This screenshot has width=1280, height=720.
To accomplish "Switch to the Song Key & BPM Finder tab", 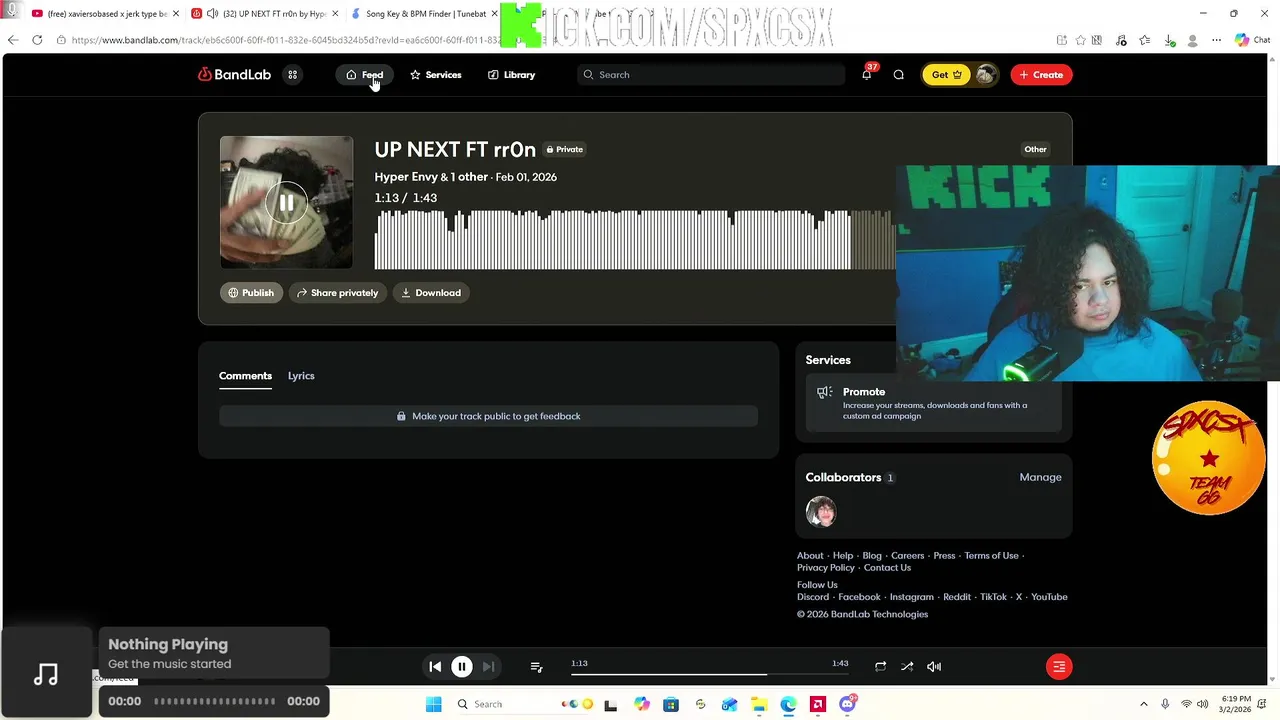I will [424, 14].
